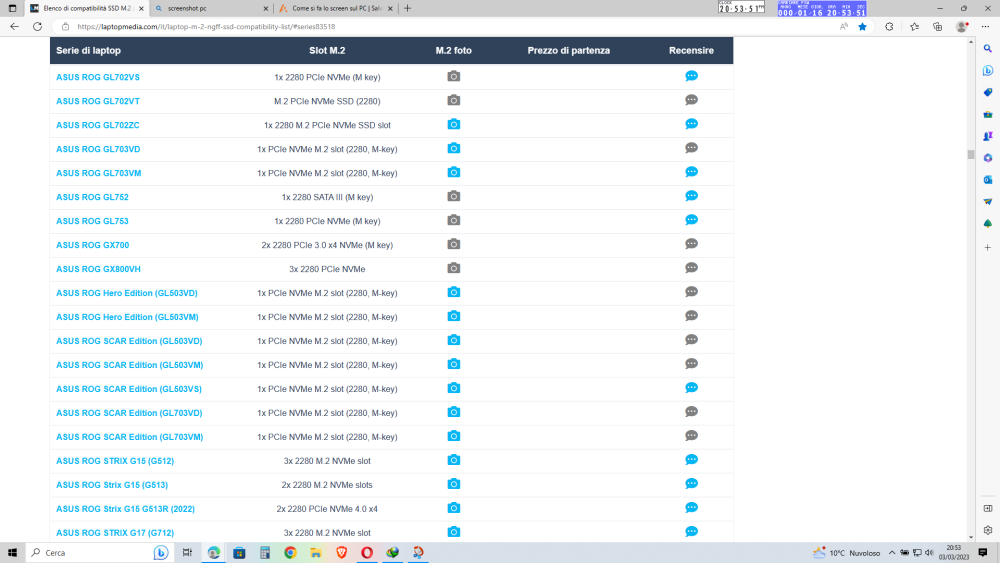Screen dimensions: 1000x563
Task: Click '1x 2280 SATA III (M key)' cell text
Action: pos(327,197)
